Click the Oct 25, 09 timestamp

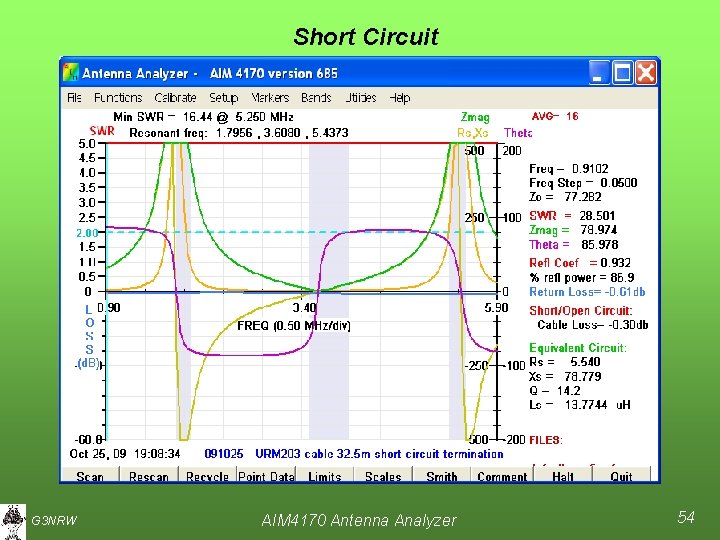click(125, 454)
